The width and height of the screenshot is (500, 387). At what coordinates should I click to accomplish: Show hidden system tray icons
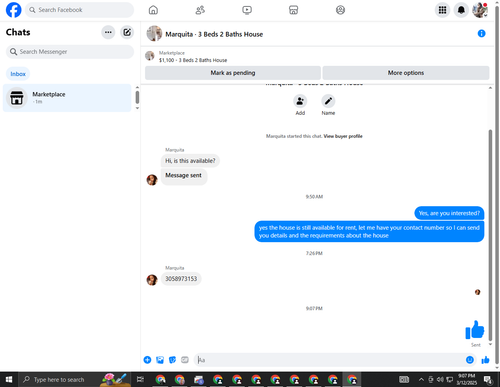click(421, 379)
